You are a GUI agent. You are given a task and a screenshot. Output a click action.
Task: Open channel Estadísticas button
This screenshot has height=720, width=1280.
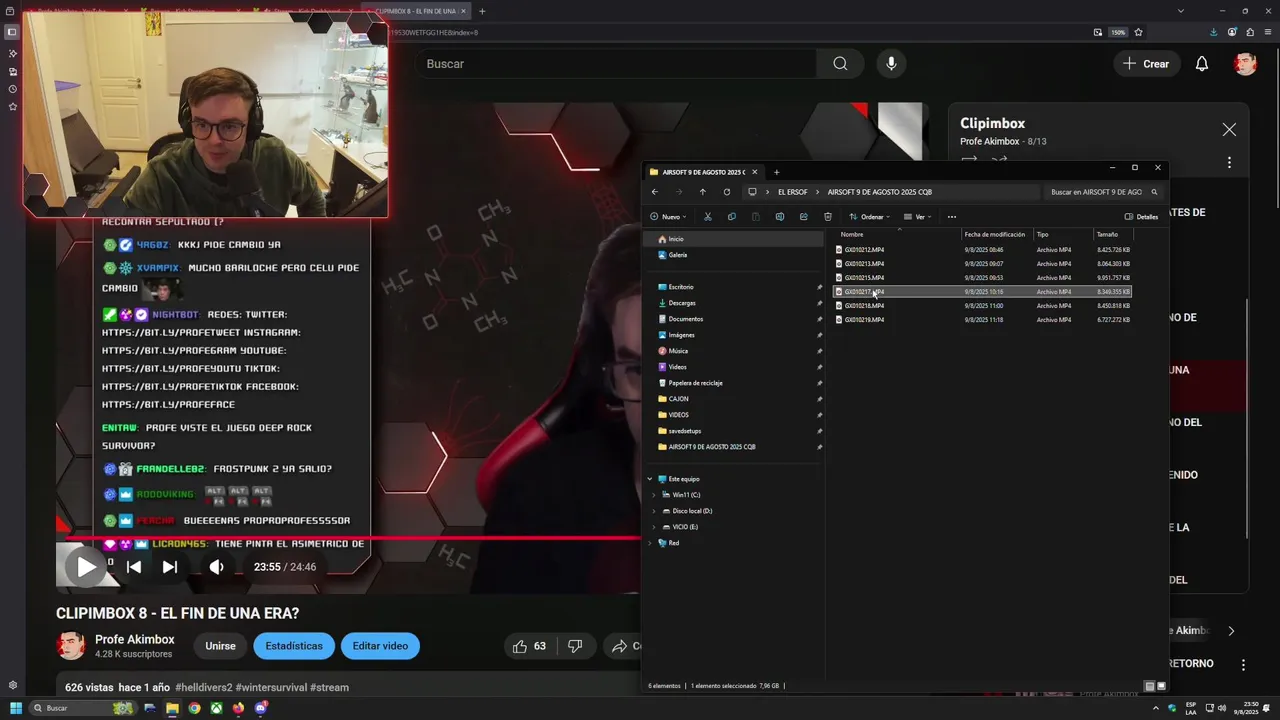click(294, 646)
